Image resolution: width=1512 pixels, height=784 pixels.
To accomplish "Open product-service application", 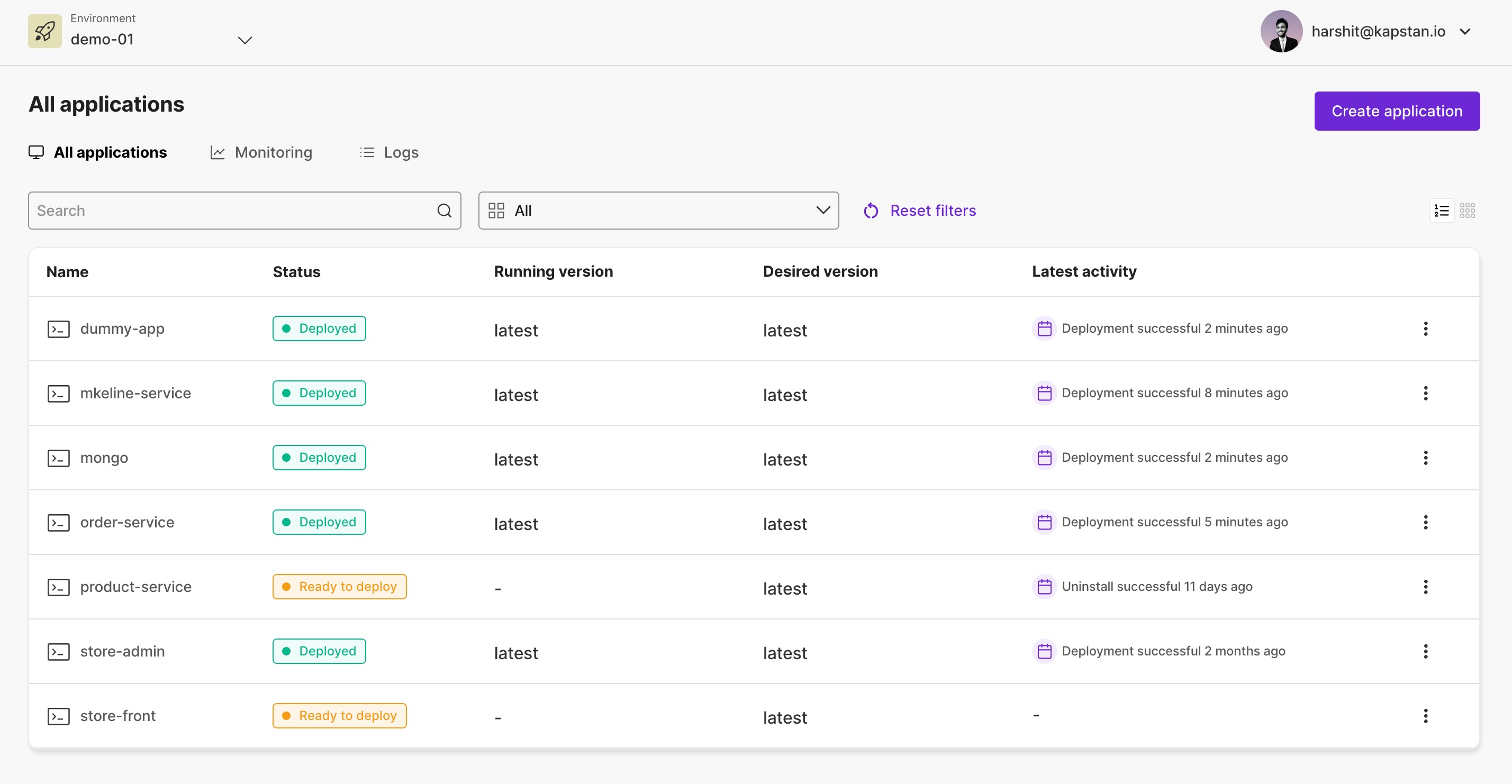I will [x=135, y=587].
